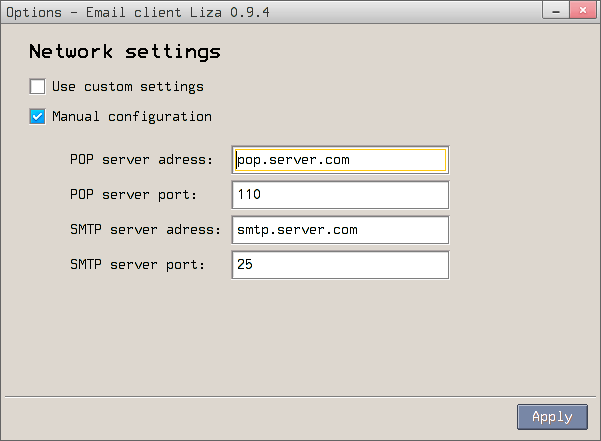The image size is (601, 441).
Task: Select the SMTP server address text box
Action: point(340,230)
